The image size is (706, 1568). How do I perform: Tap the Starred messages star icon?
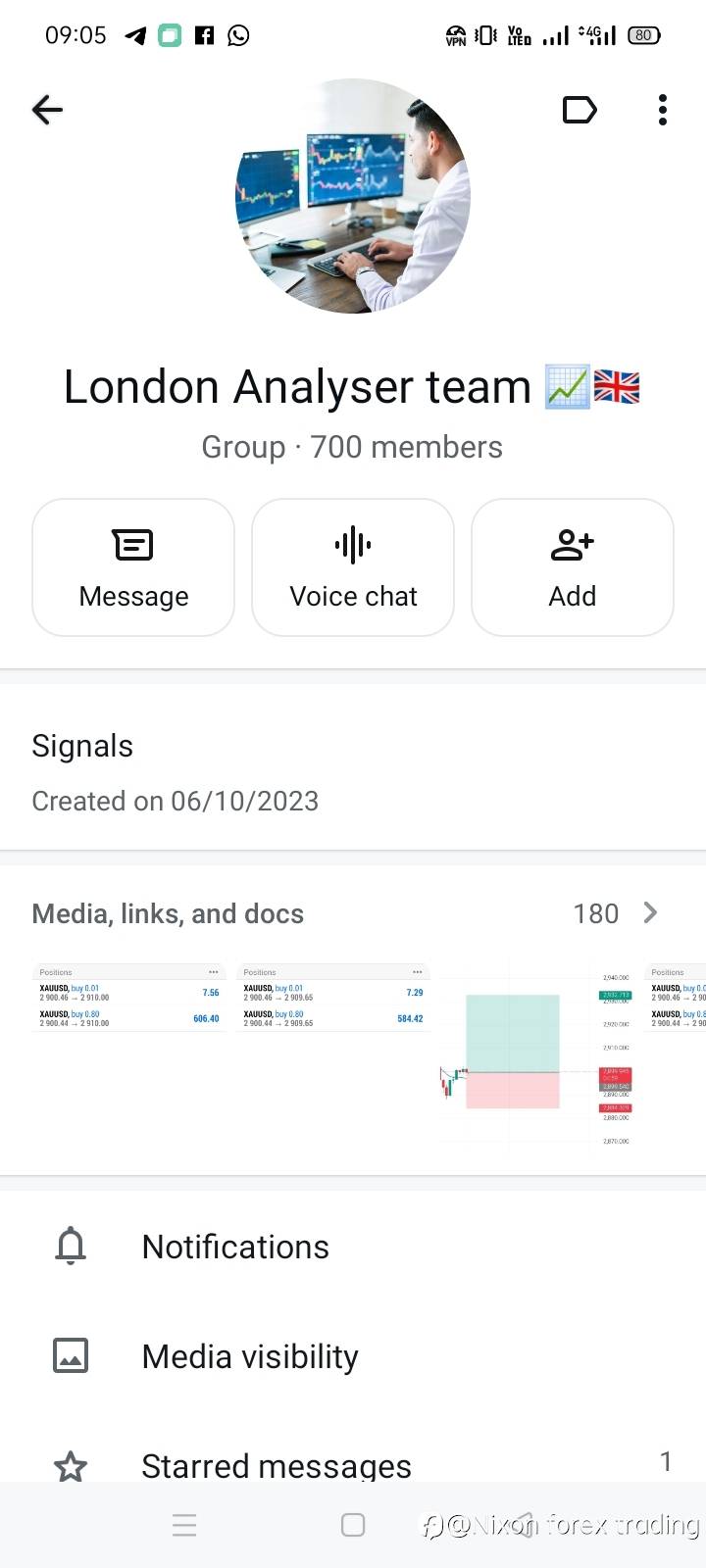pyautogui.click(x=71, y=1466)
